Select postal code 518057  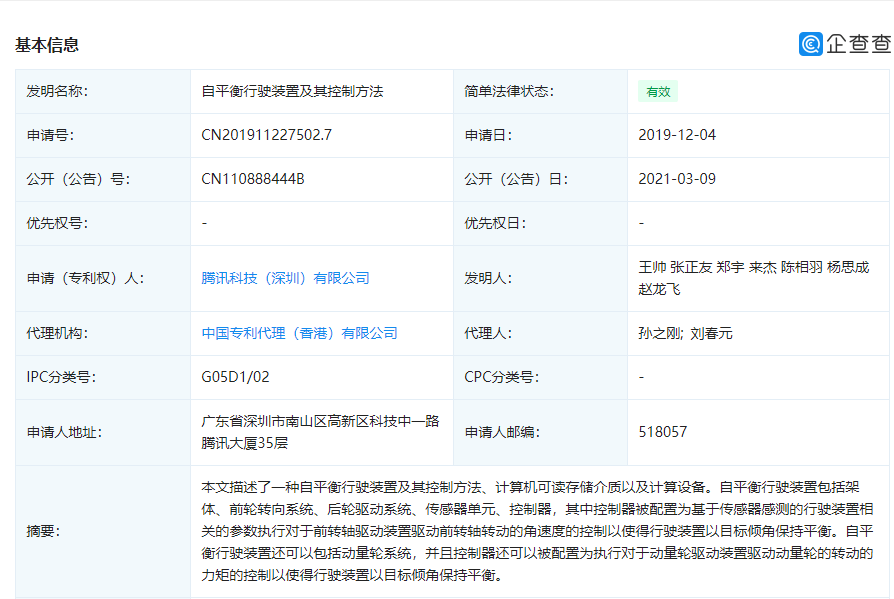coord(663,432)
